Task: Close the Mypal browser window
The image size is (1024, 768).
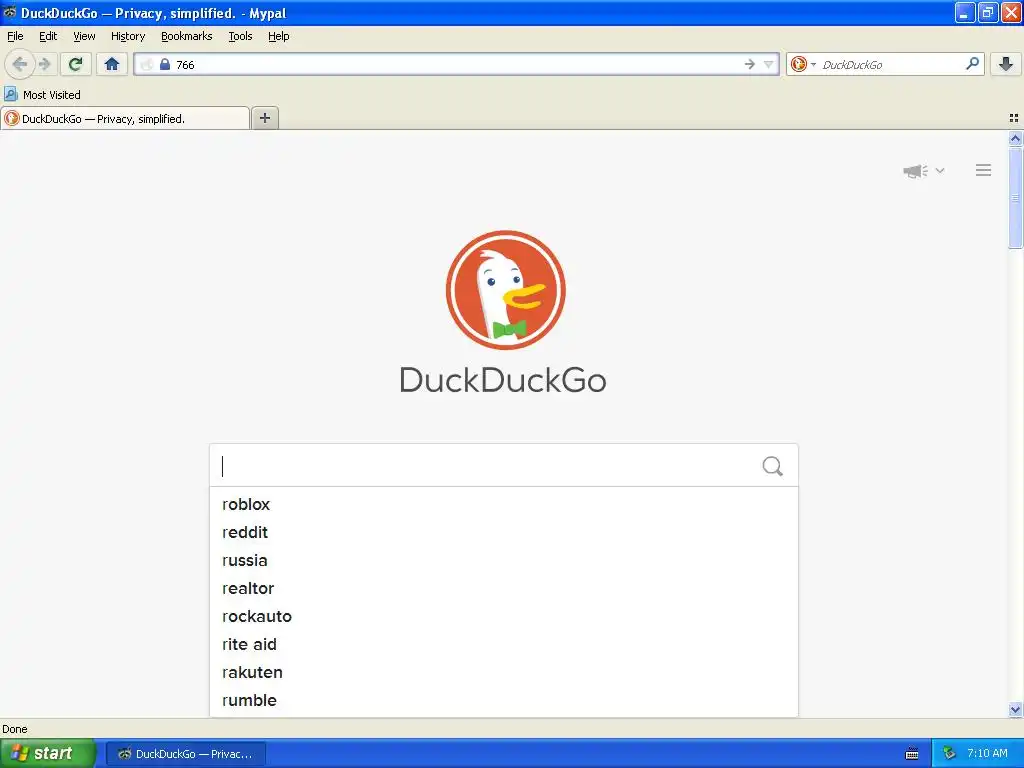Action: click(x=1010, y=12)
